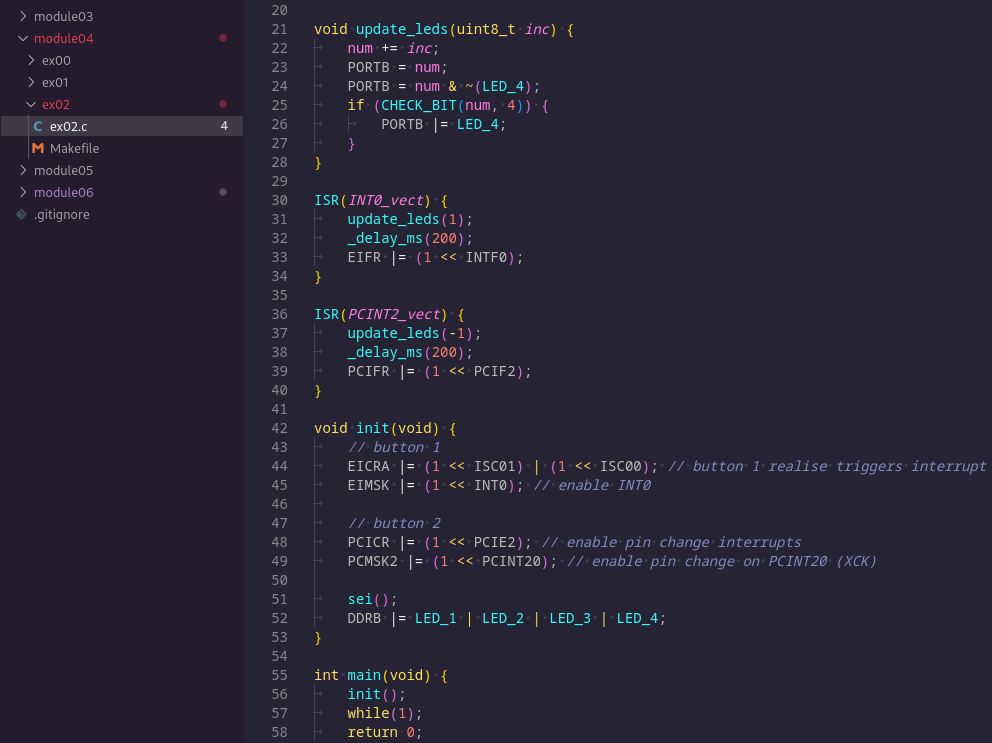Viewport: 992px width, 743px height.
Task: Click ISC00 on line 44
Action: point(621,466)
